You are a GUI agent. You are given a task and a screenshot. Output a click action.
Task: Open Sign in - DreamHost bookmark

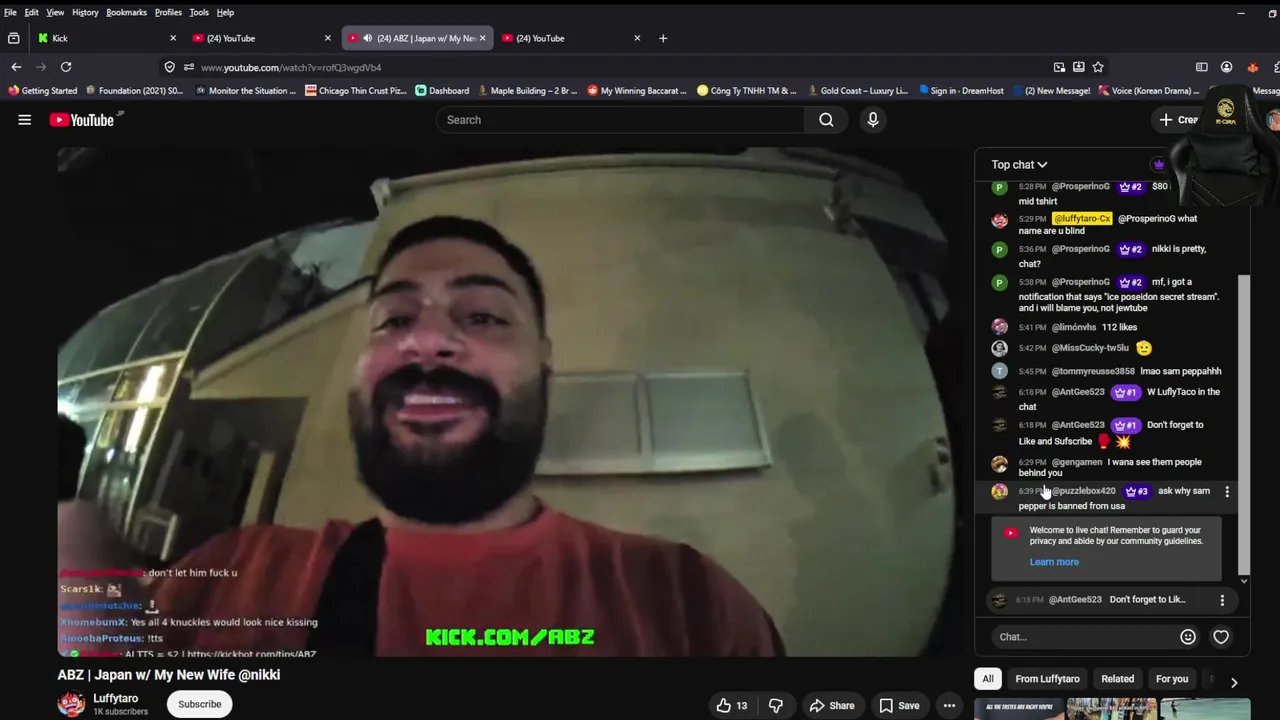click(961, 91)
